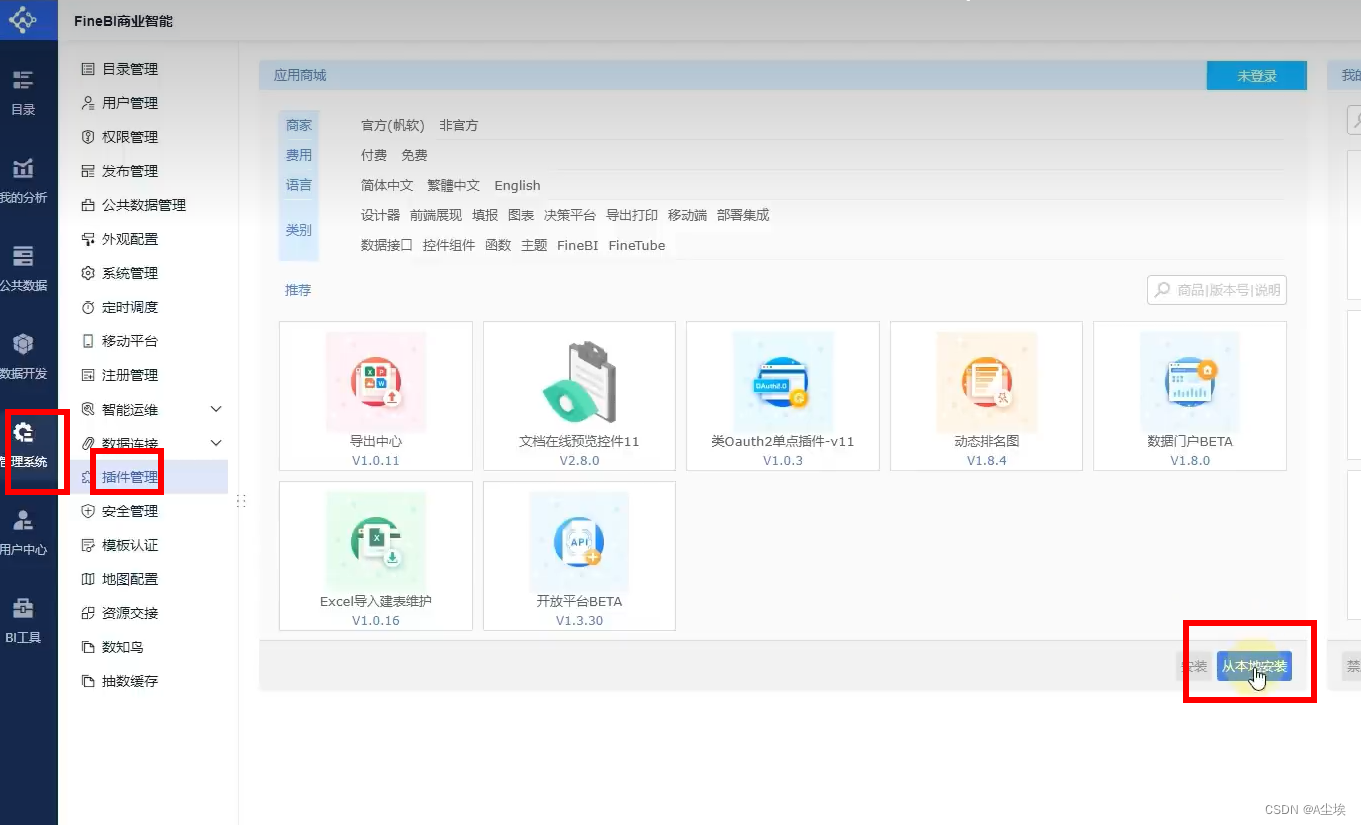This screenshot has width=1361, height=825.
Task: Select the FineBI category
Action: 577,245
